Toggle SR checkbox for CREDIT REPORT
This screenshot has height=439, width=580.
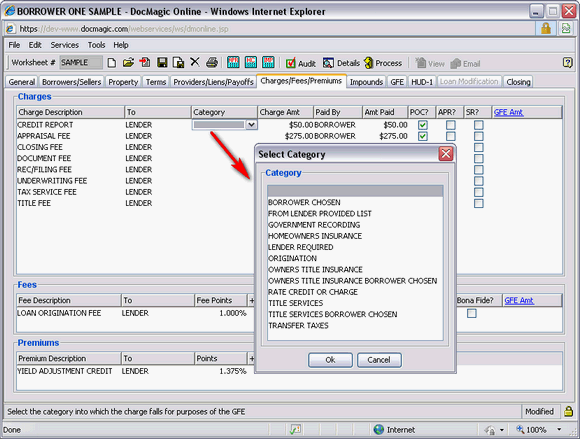[479, 125]
